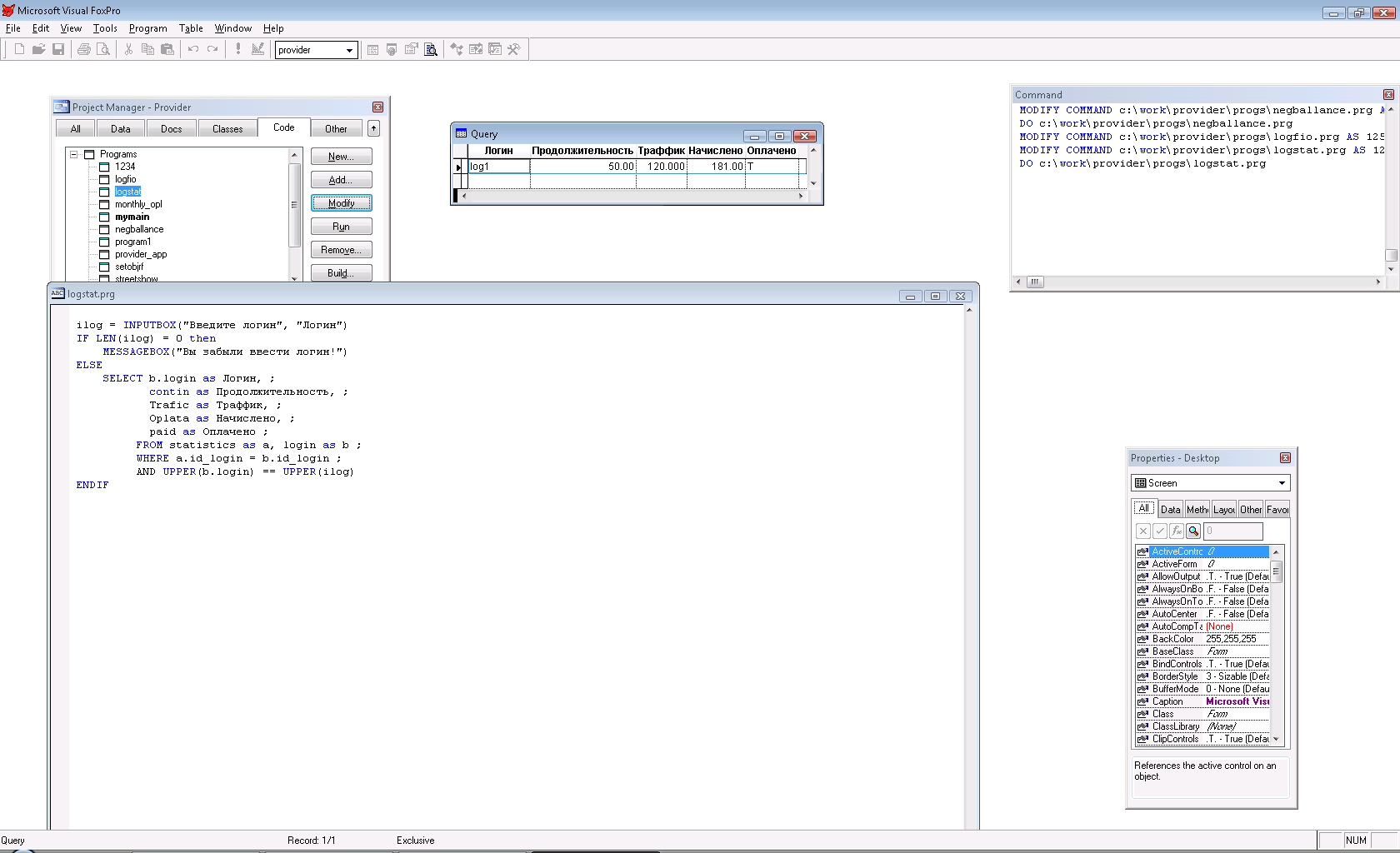The height and width of the screenshot is (853, 1400).
Task: Open the Program menu
Action: (x=147, y=28)
